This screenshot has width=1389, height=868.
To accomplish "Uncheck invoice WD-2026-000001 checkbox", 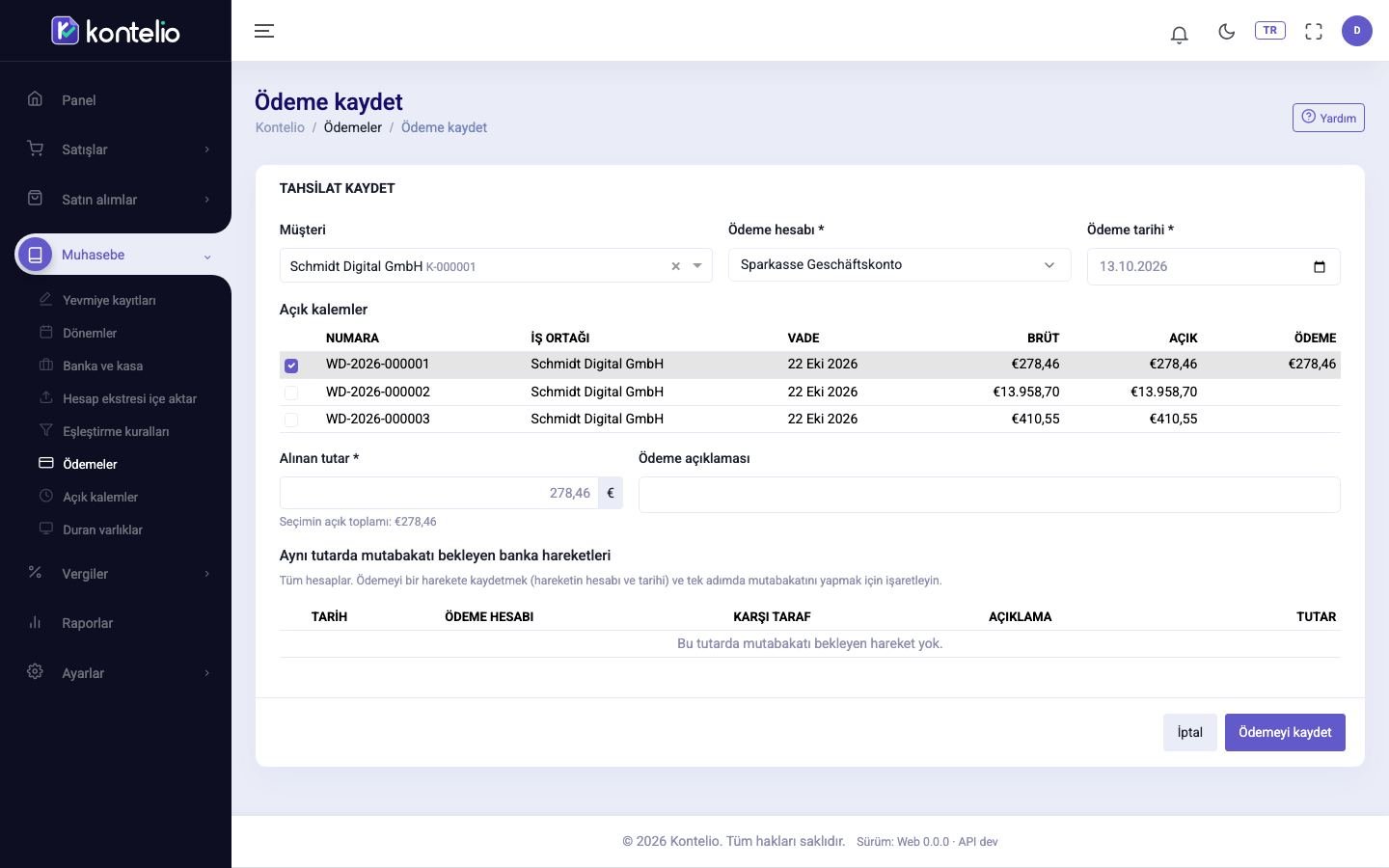I will [x=291, y=366].
